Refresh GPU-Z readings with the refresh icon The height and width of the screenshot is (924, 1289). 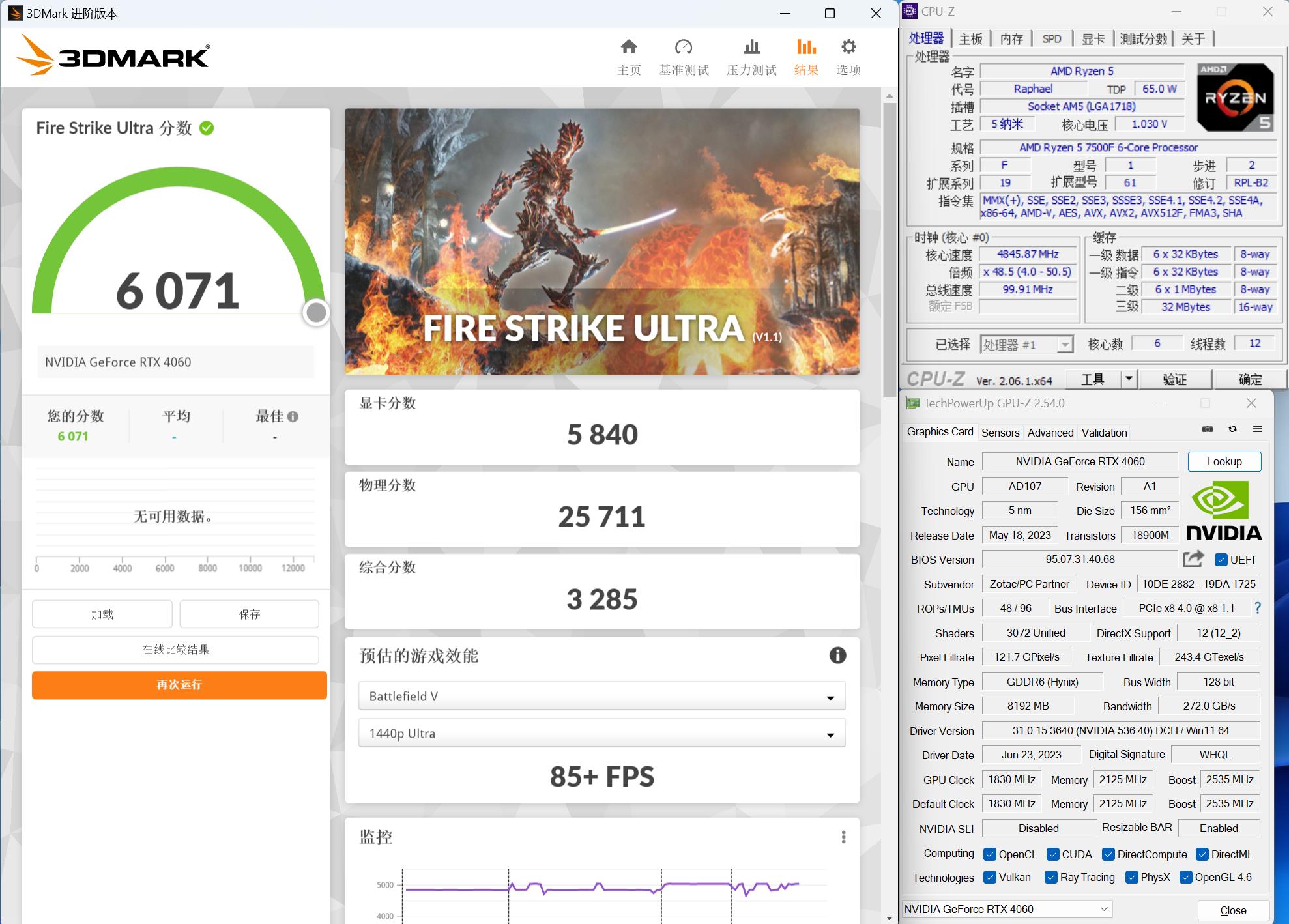click(1232, 429)
